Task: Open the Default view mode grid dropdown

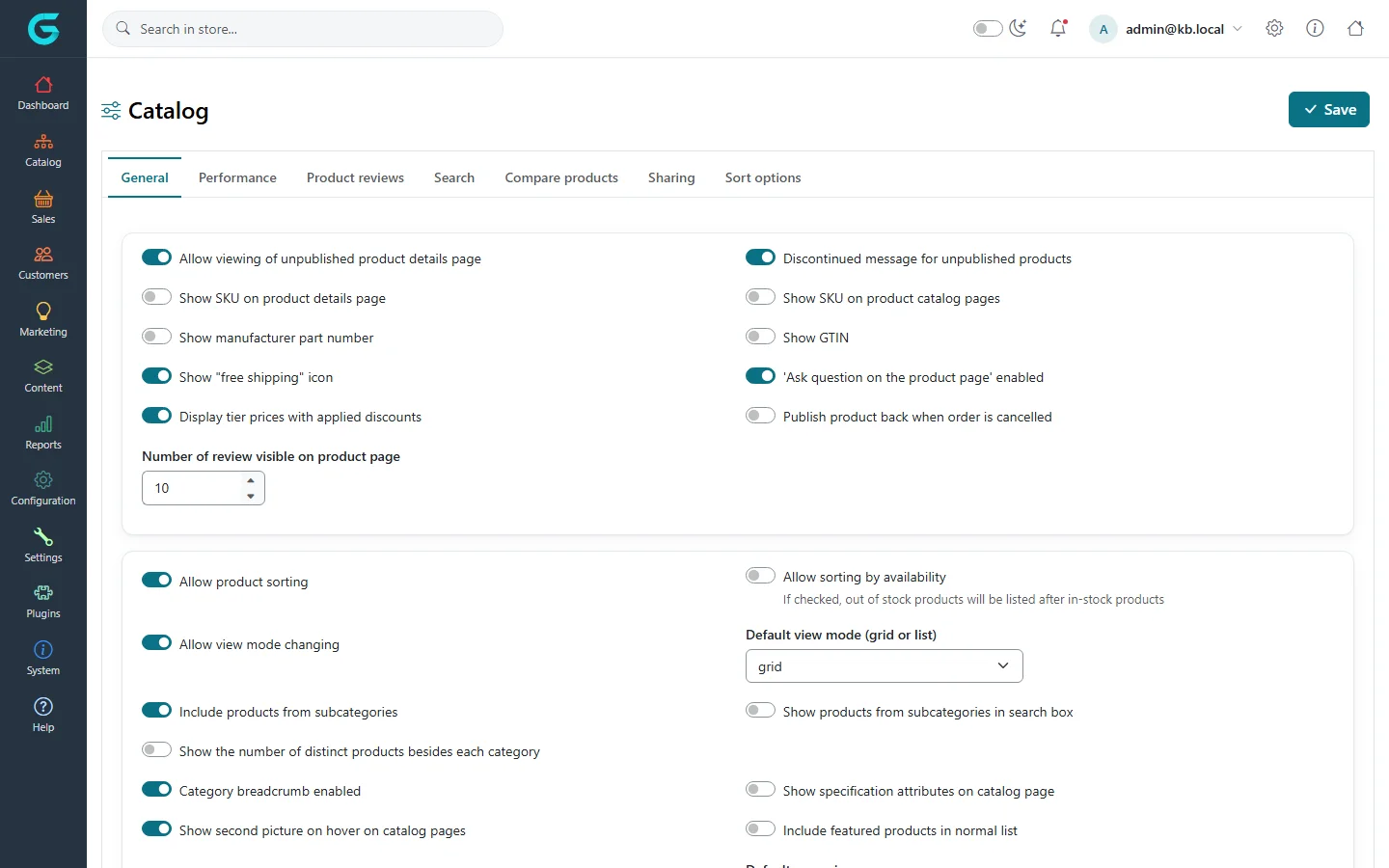Action: (x=884, y=666)
